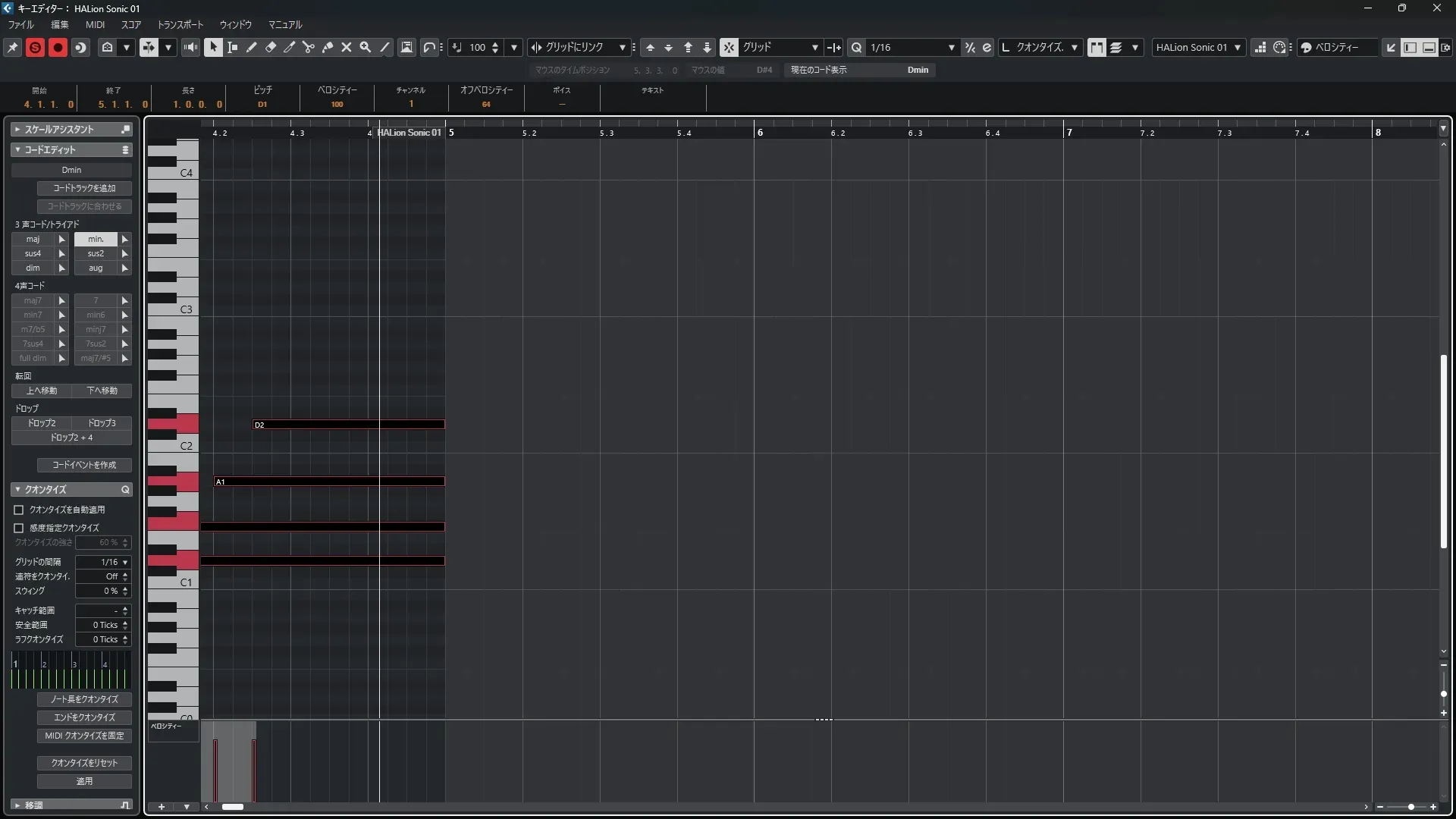This screenshot has width=1456, height=819.
Task: Open the トランスポート menu
Action: [180, 24]
